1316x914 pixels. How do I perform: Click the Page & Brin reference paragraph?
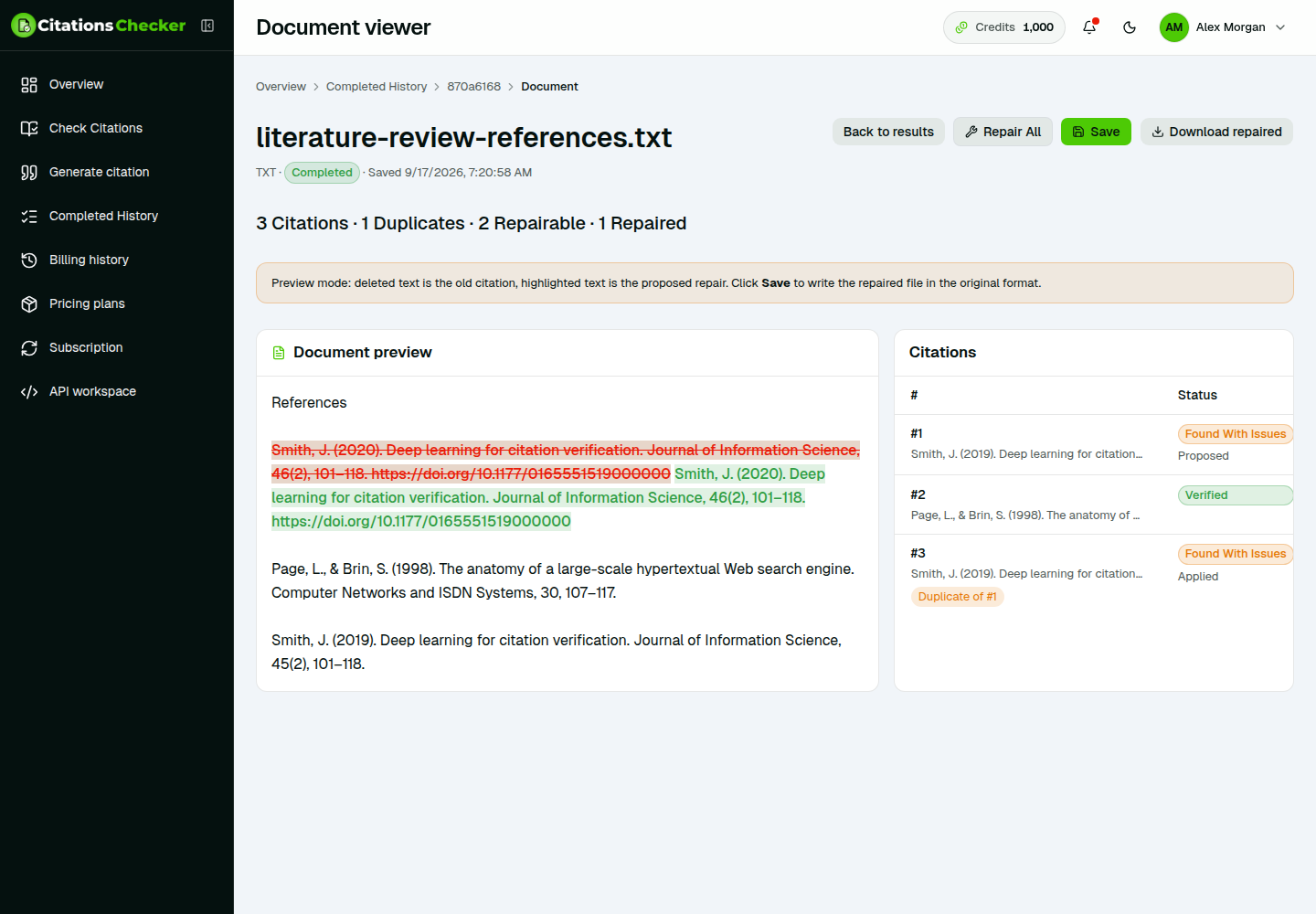(563, 580)
